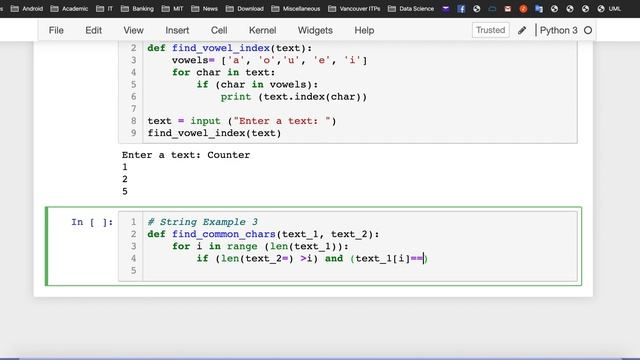Click line number 4 in active cell gutter
The width and height of the screenshot is (640, 360).
[x=133, y=258]
